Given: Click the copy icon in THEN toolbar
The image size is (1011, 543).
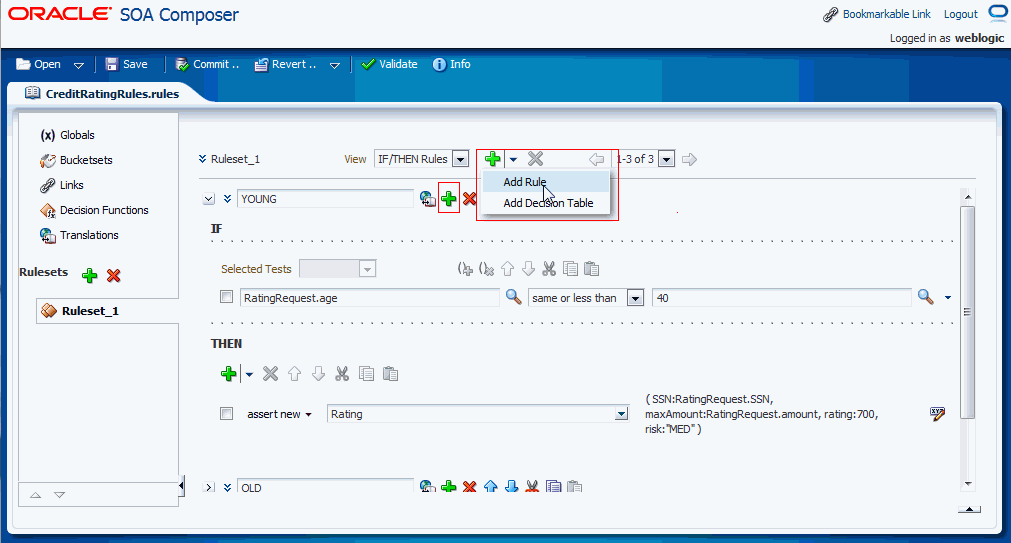Looking at the screenshot, I should (366, 373).
